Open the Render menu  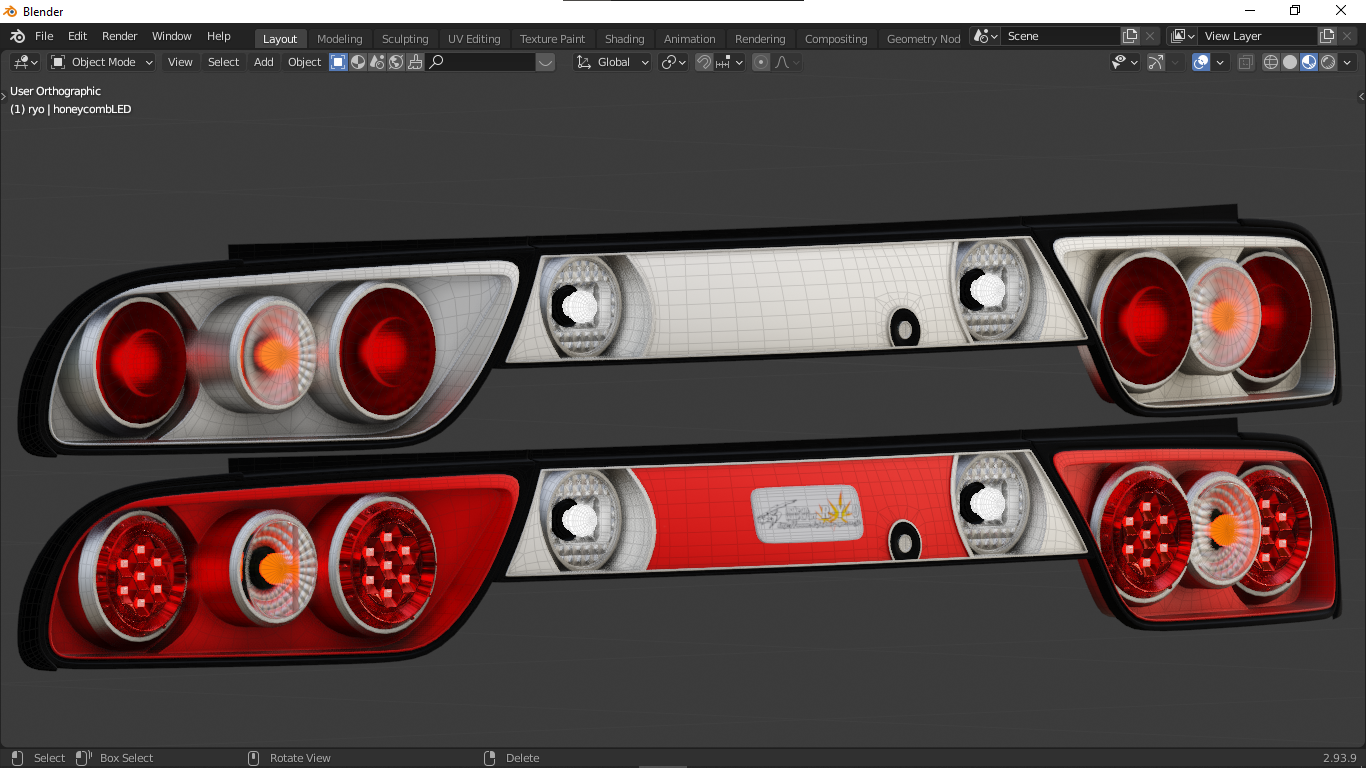point(120,36)
